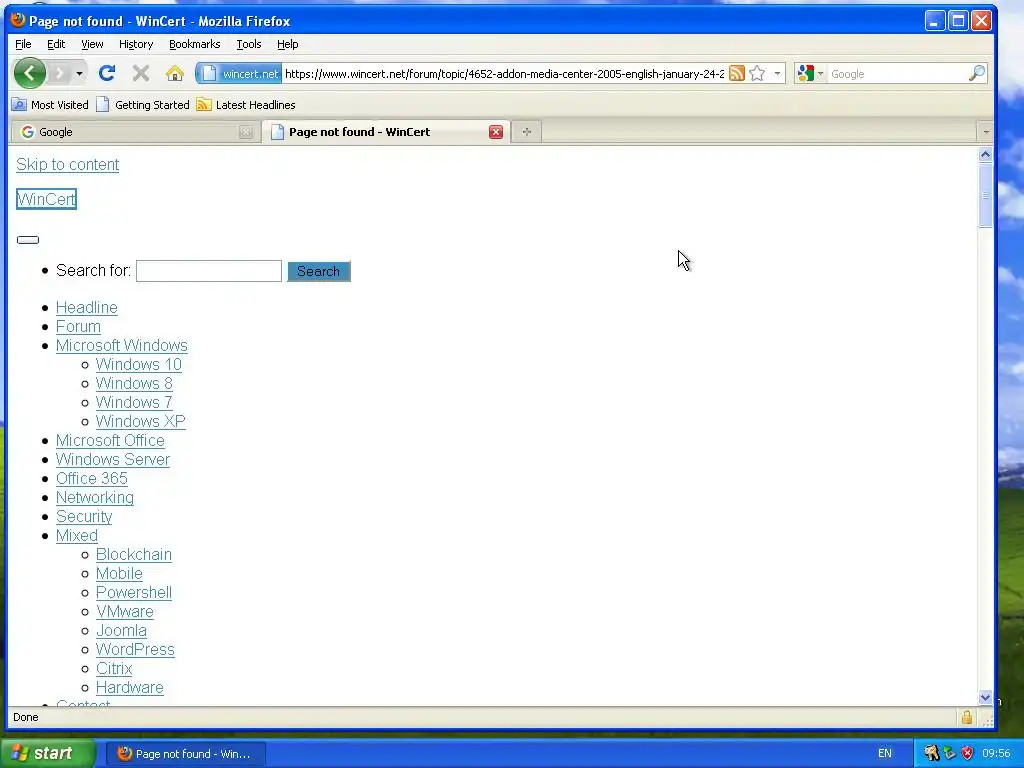1024x768 pixels.
Task: Open the Windows XP link
Action: coord(140,421)
